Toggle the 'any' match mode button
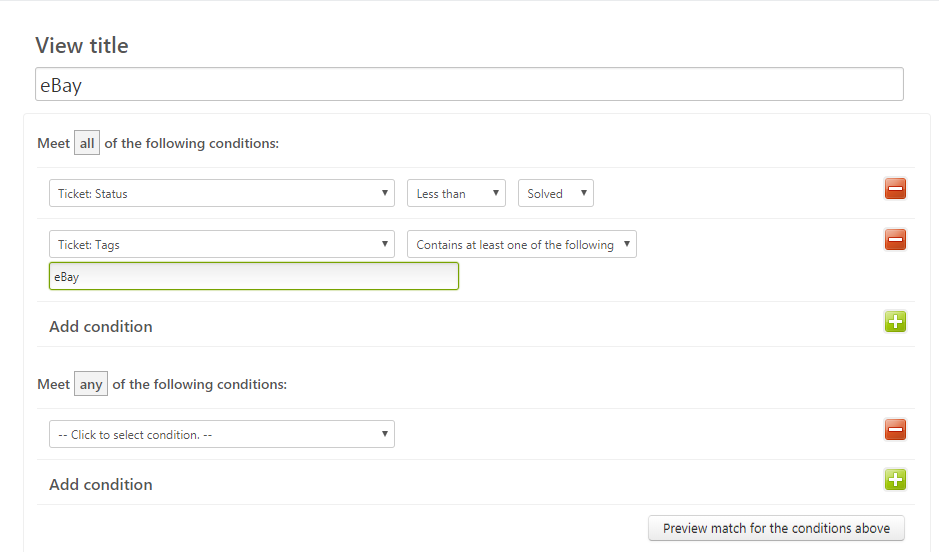Viewport: 939px width, 552px height. tap(91, 384)
